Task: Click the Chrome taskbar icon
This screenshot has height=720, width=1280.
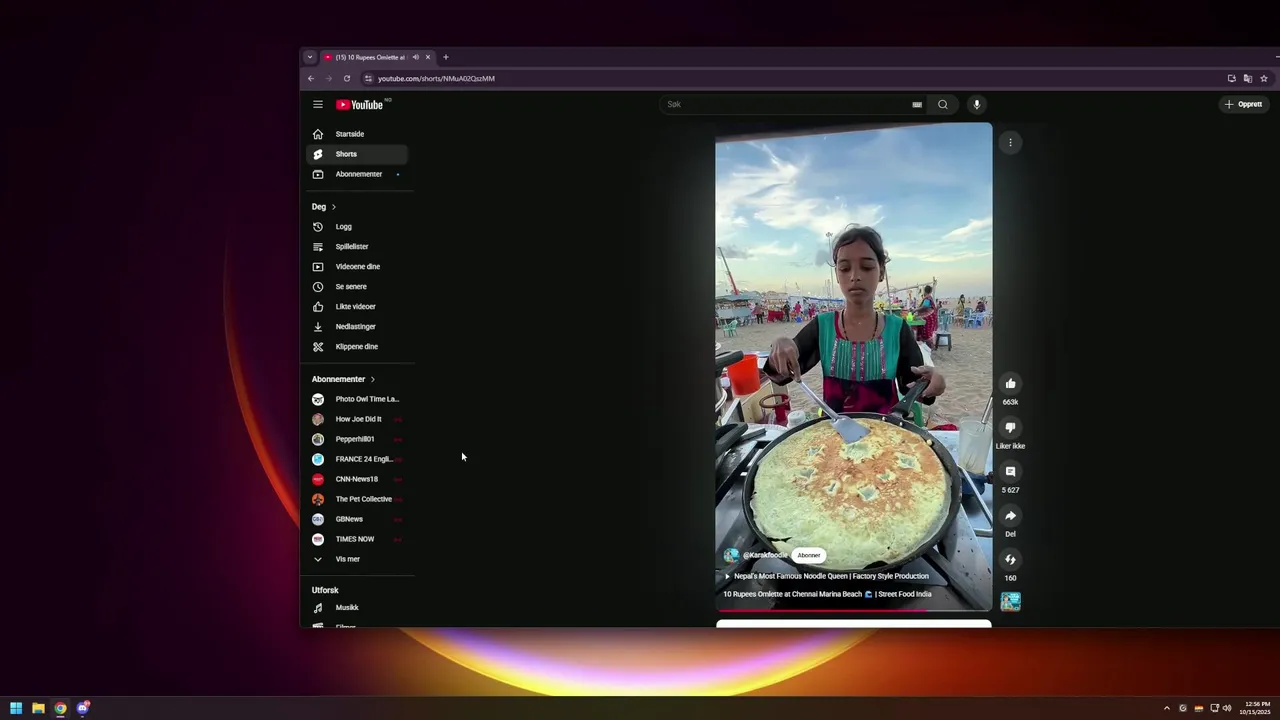Action: tap(60, 708)
